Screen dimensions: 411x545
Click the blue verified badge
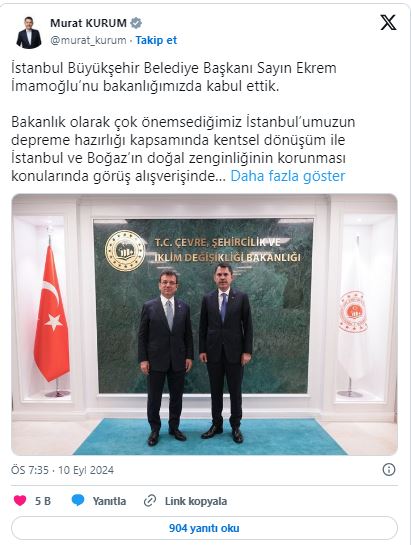pyautogui.click(x=136, y=23)
